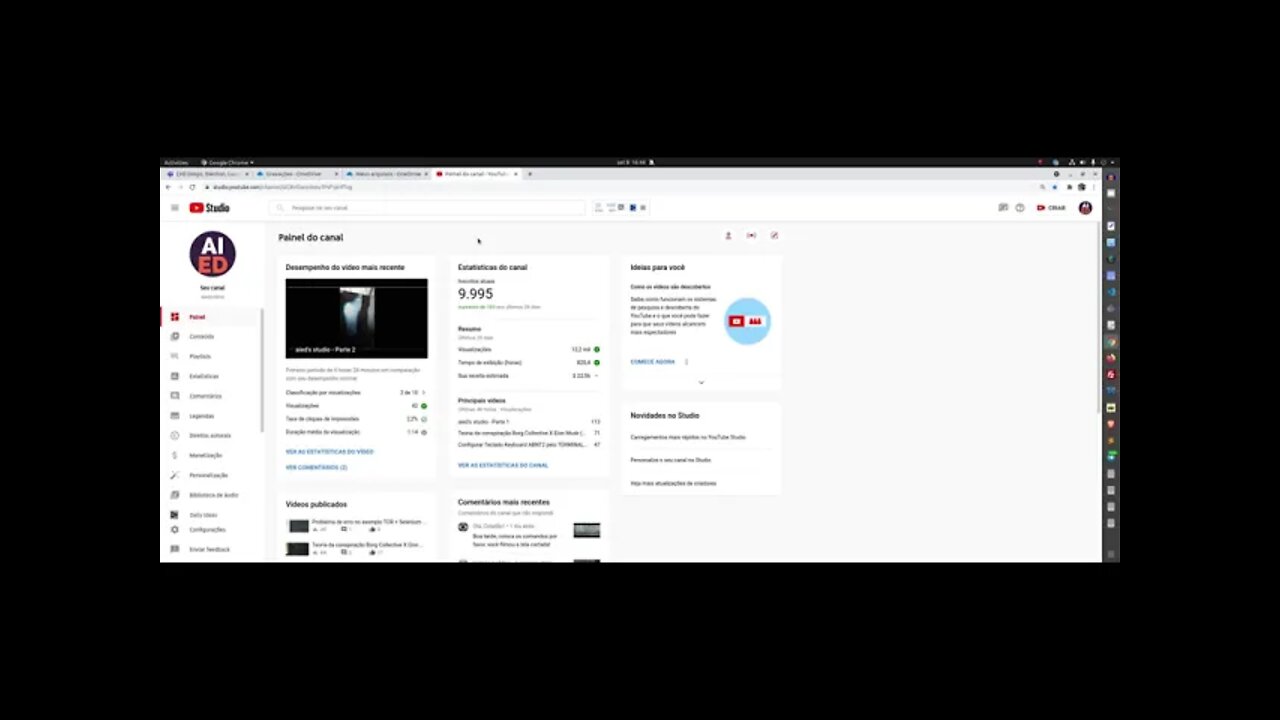This screenshot has width=1280, height=720.
Task: Open Conteúdo in the sidebar
Action: point(210,337)
